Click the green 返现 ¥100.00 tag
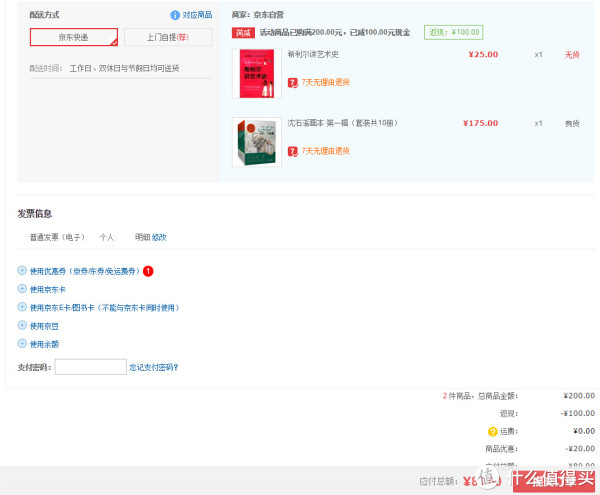 pos(453,33)
